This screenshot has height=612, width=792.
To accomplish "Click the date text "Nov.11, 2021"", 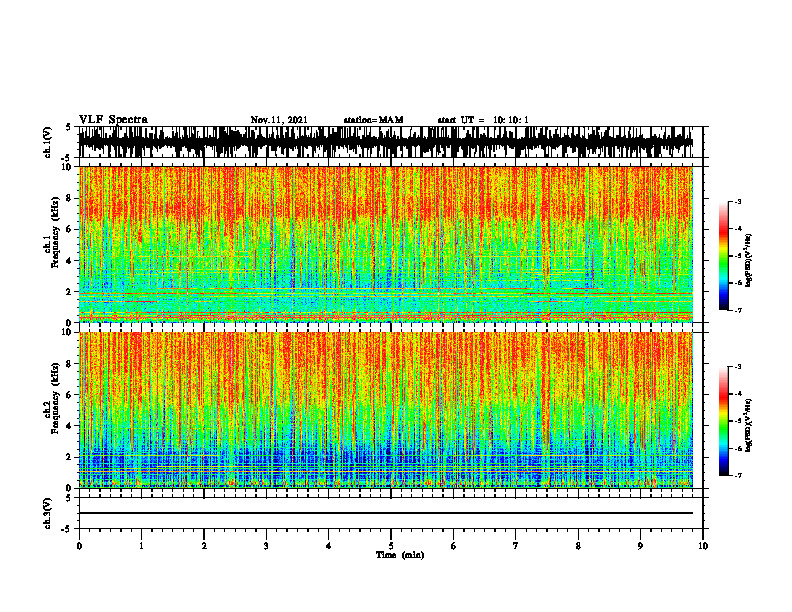I will (279, 120).
